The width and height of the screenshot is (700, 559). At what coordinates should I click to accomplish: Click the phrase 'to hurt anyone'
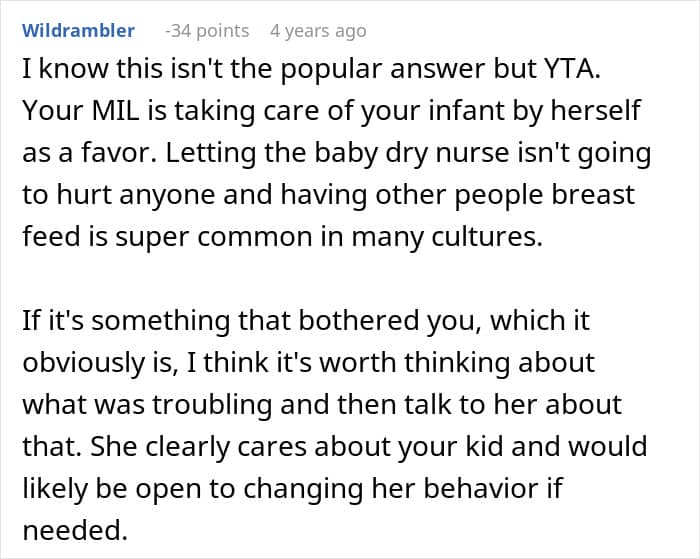(x=118, y=195)
